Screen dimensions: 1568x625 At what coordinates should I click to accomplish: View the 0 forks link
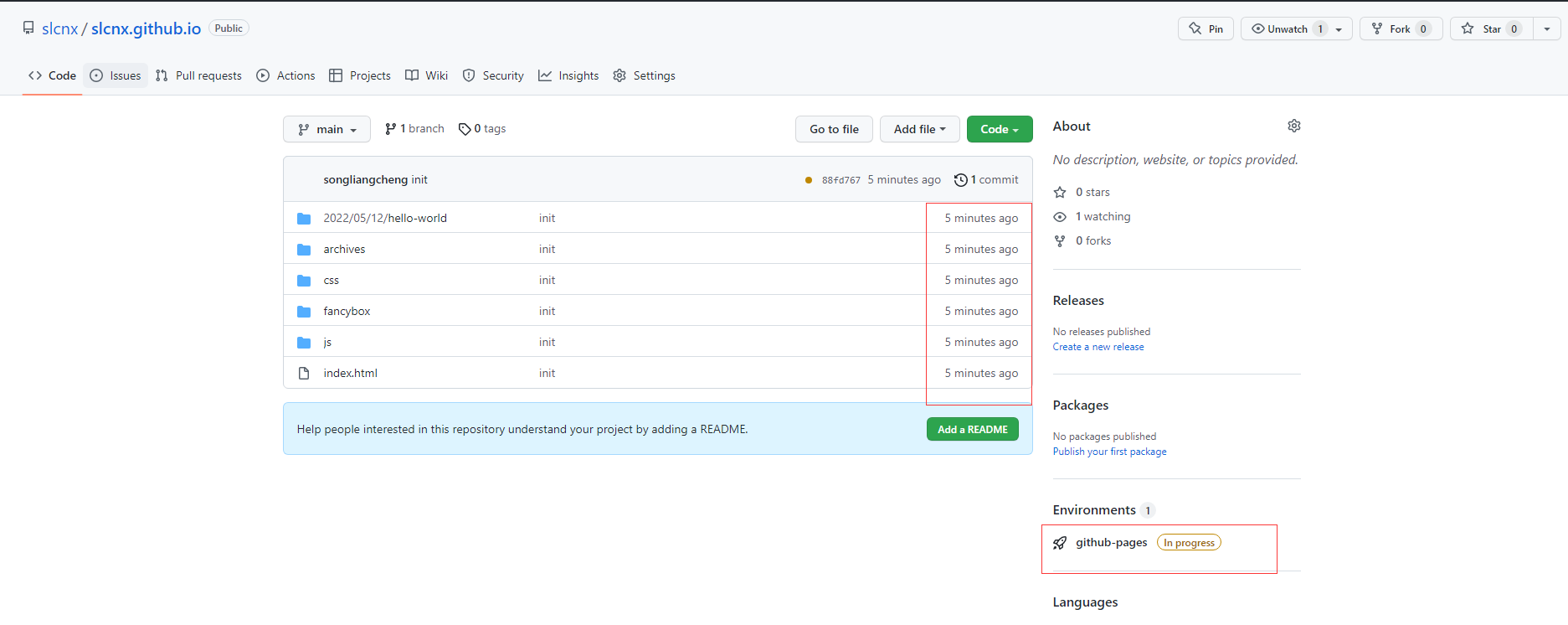point(1082,240)
